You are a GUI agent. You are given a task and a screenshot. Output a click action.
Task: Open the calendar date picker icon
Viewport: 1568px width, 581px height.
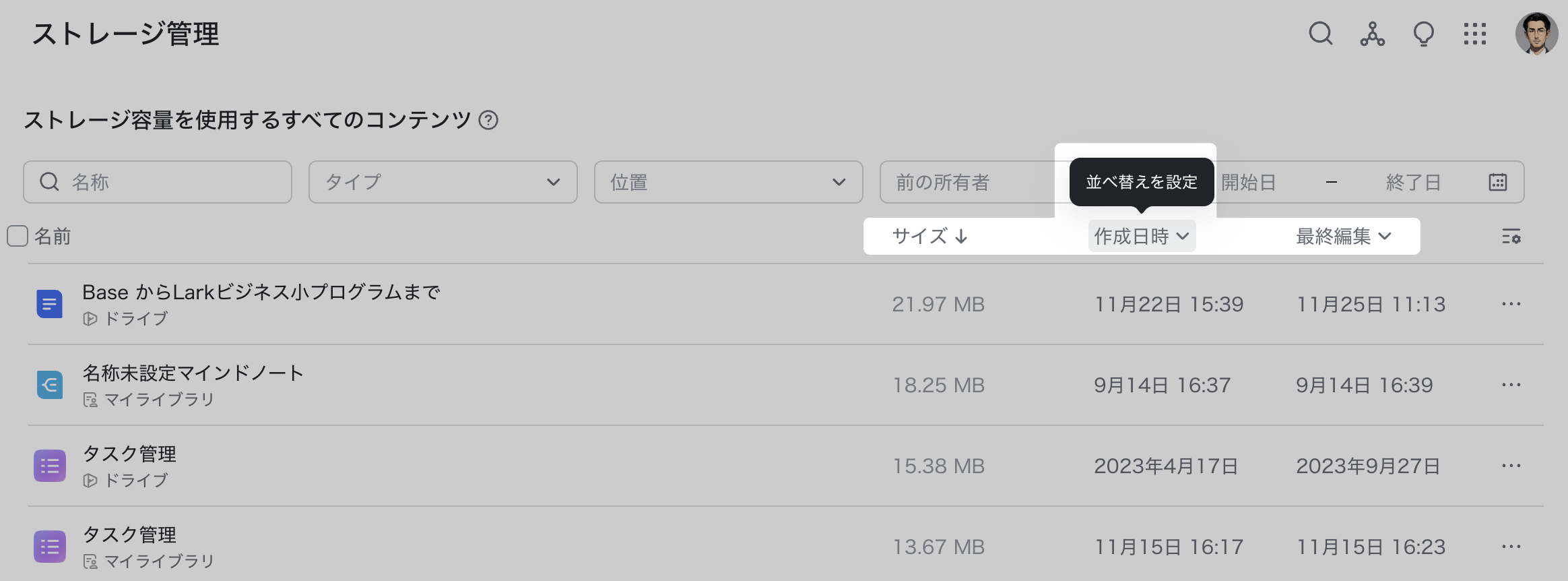1498,182
